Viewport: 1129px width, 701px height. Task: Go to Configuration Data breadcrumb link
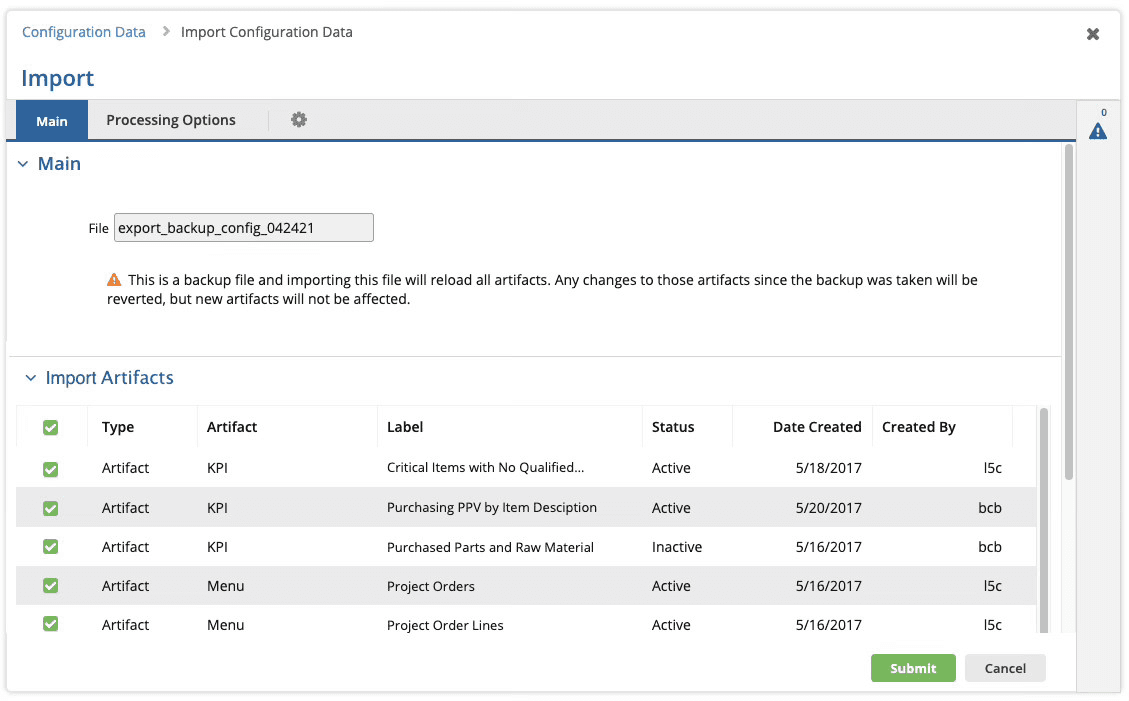pos(84,32)
